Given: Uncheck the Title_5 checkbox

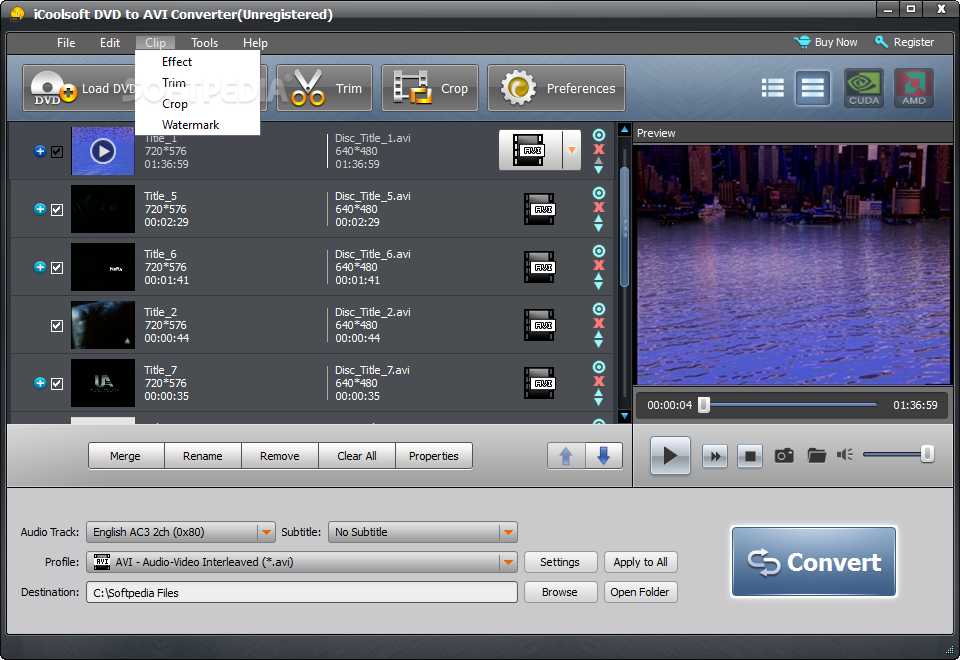Looking at the screenshot, I should [x=57, y=210].
